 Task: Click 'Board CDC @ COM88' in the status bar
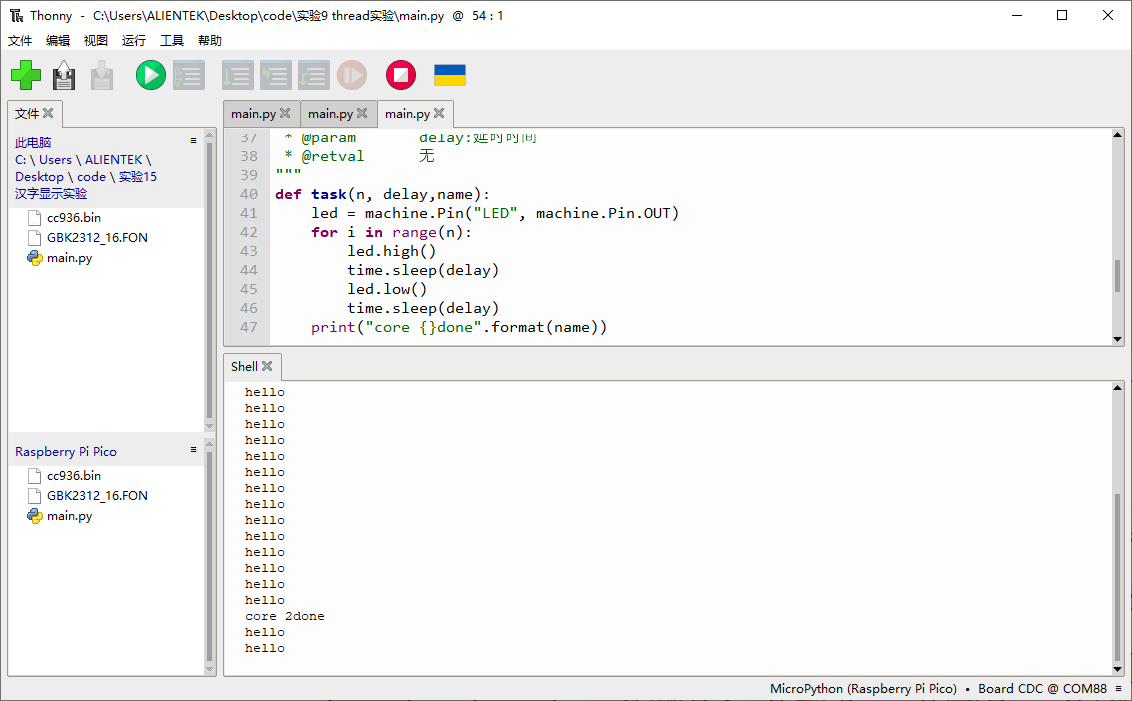click(1042, 689)
